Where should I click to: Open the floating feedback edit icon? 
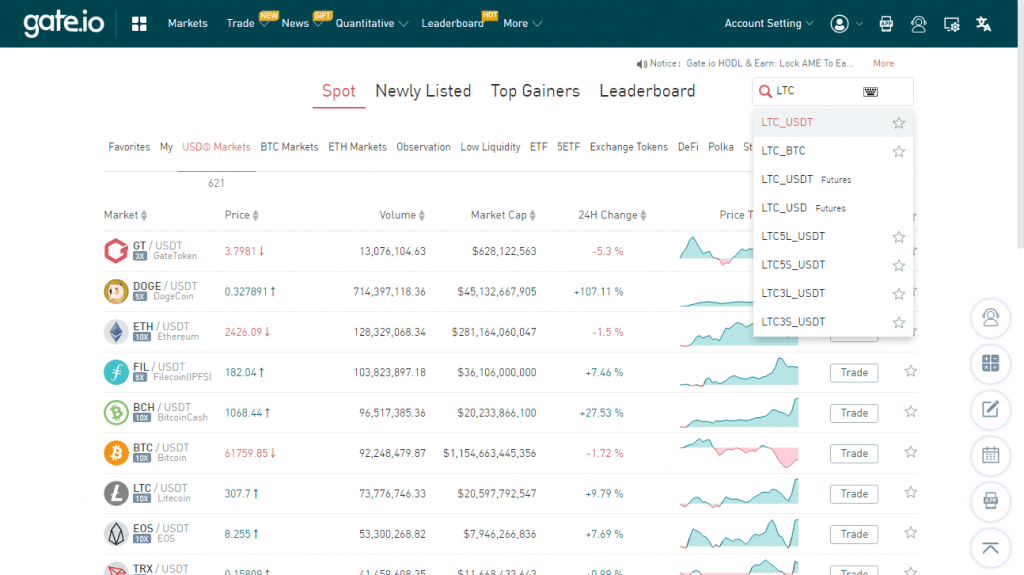point(991,410)
